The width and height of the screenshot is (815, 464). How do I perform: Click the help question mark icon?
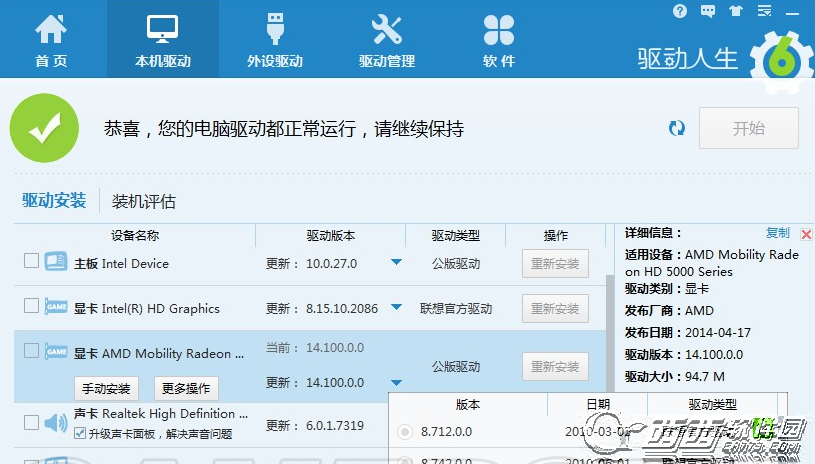point(679,11)
